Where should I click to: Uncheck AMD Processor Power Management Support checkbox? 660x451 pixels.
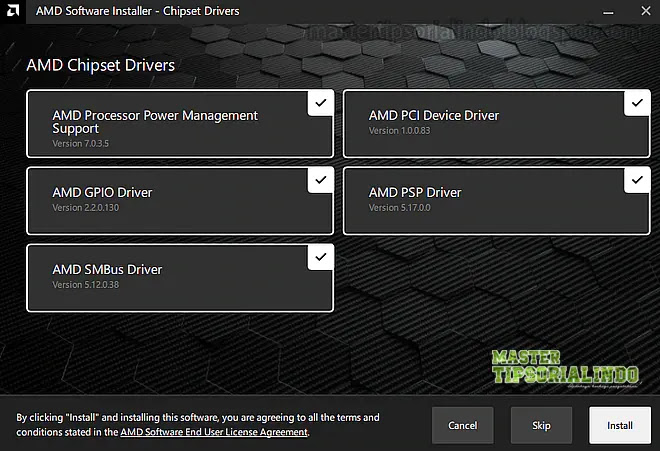coord(320,103)
